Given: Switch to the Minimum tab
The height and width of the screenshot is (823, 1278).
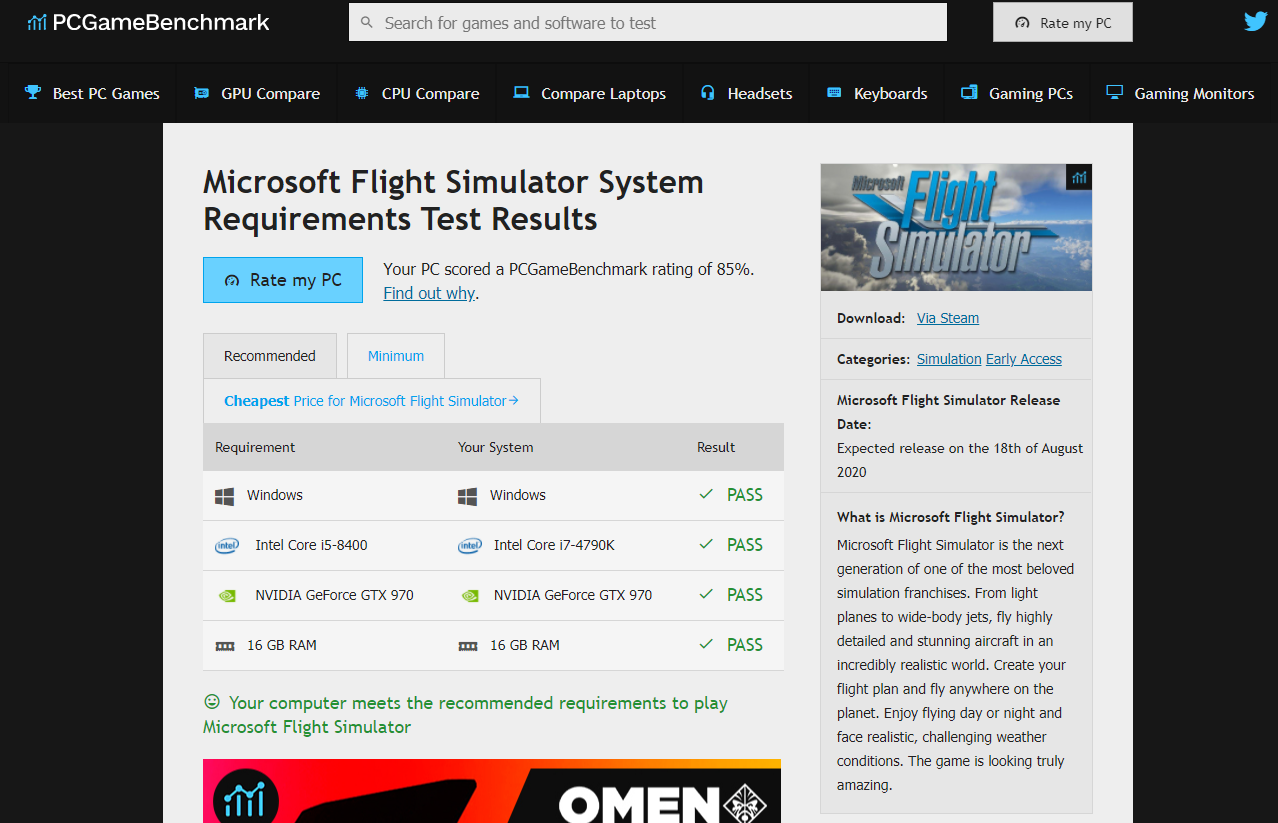Looking at the screenshot, I should point(396,356).
